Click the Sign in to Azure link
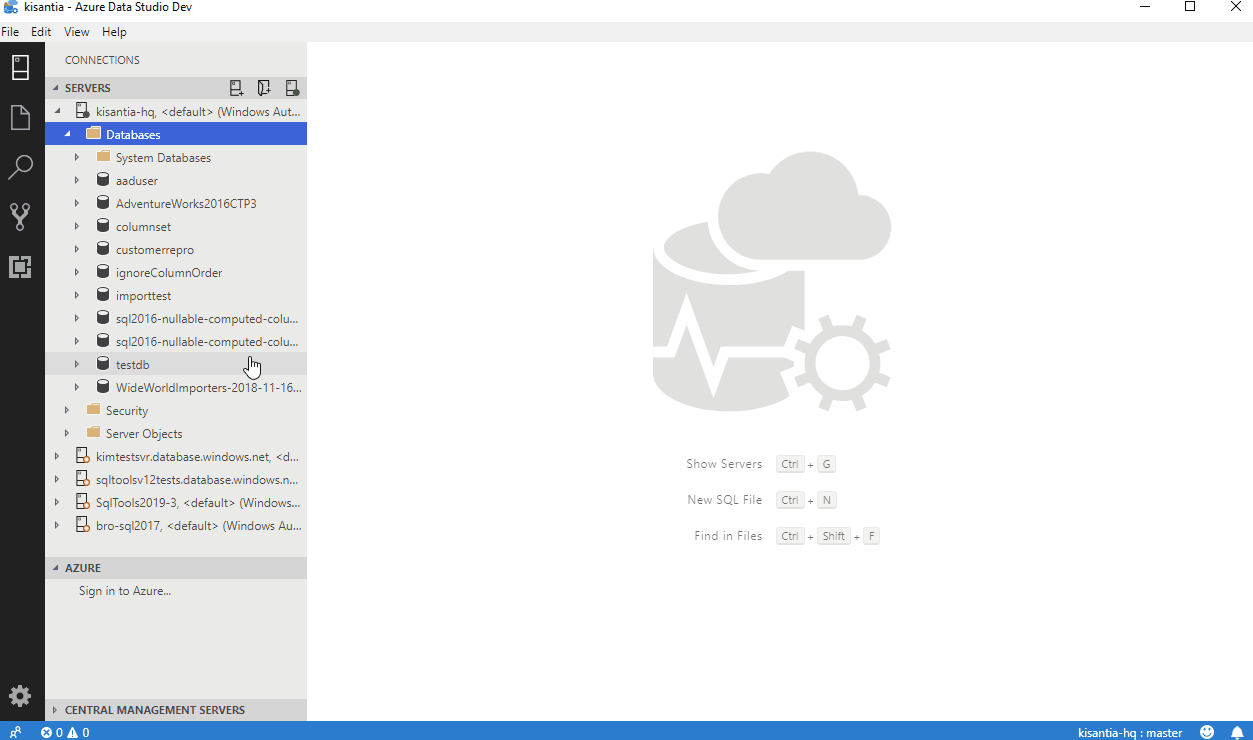1253x740 pixels. 125,591
